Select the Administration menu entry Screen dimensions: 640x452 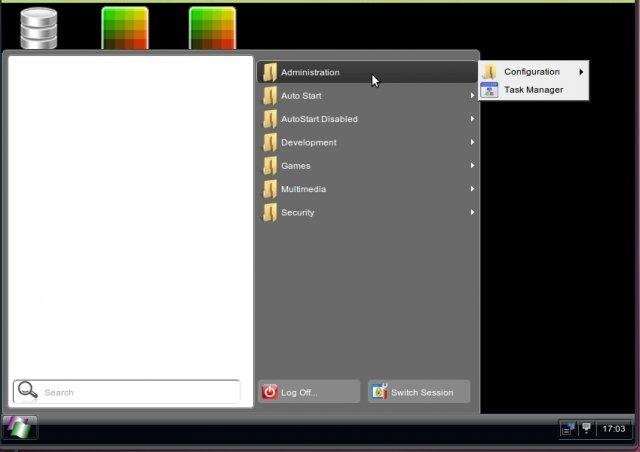tap(310, 72)
